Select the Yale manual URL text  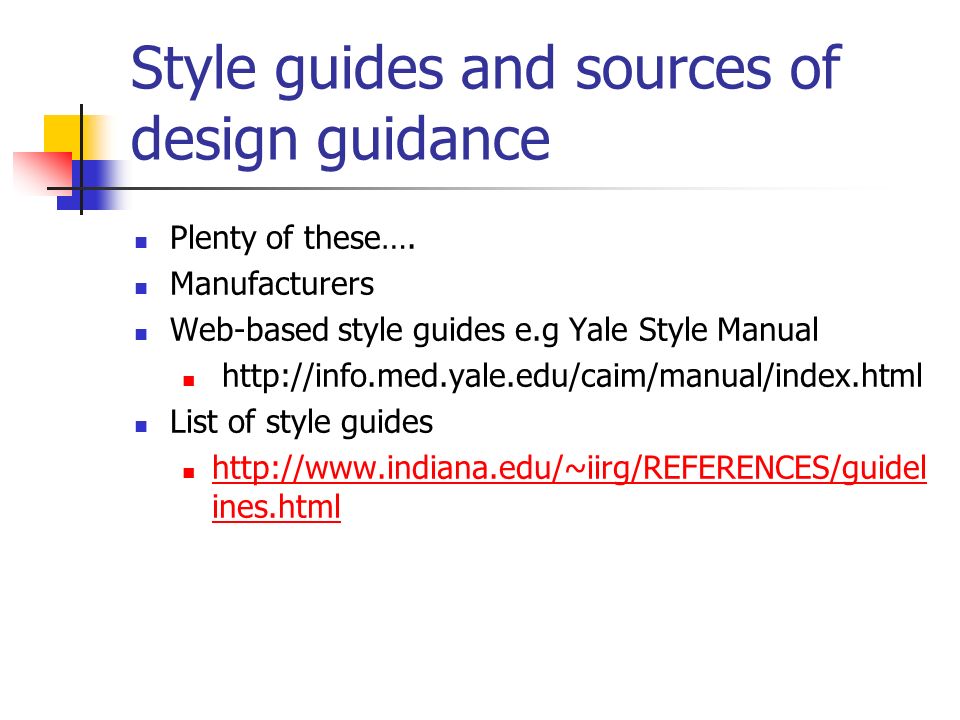tap(572, 375)
